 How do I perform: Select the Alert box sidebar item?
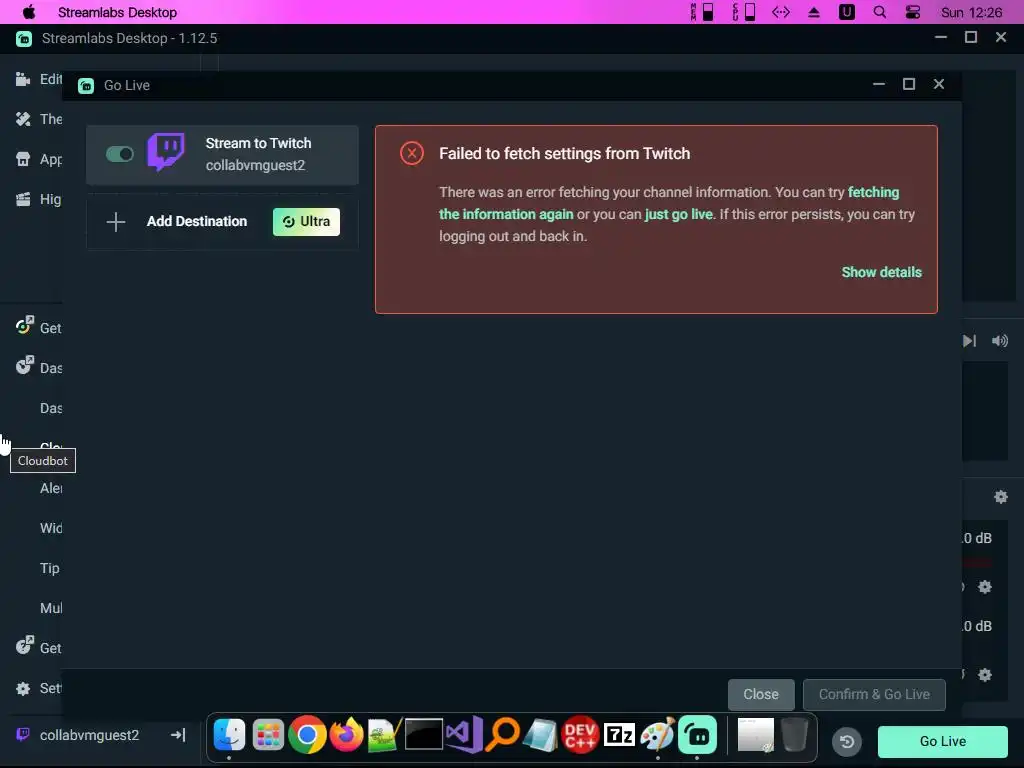[50, 488]
